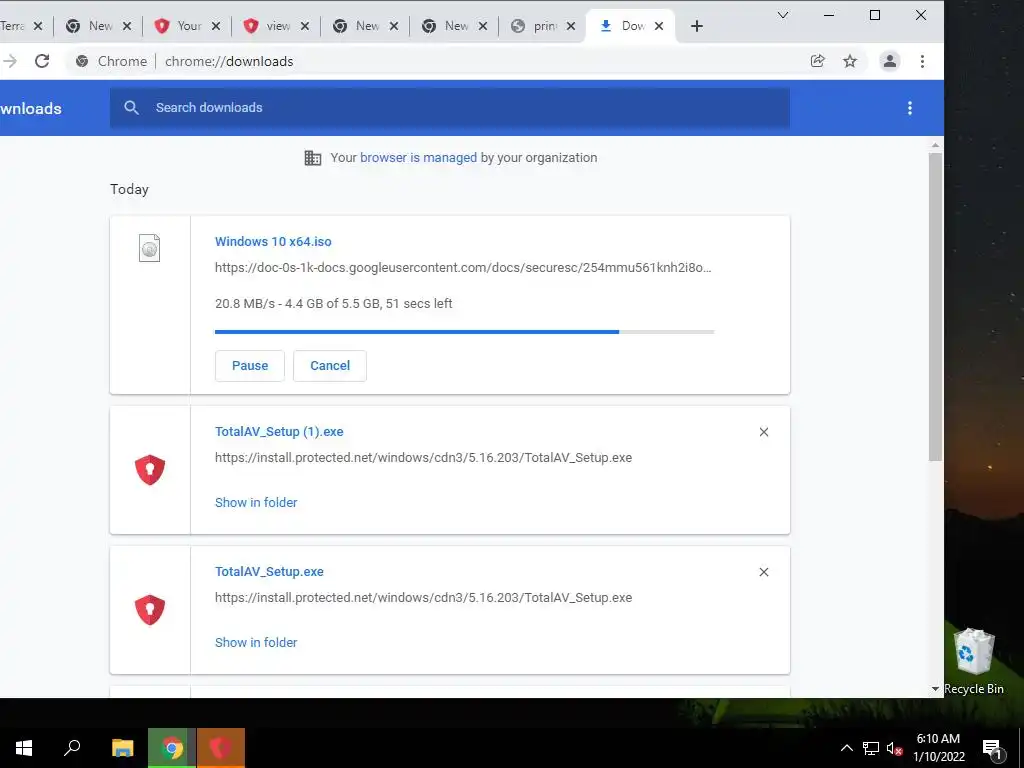Viewport: 1024px width, 768px height.
Task: Click the Windows 10 x64.iso file icon
Action: coord(150,248)
